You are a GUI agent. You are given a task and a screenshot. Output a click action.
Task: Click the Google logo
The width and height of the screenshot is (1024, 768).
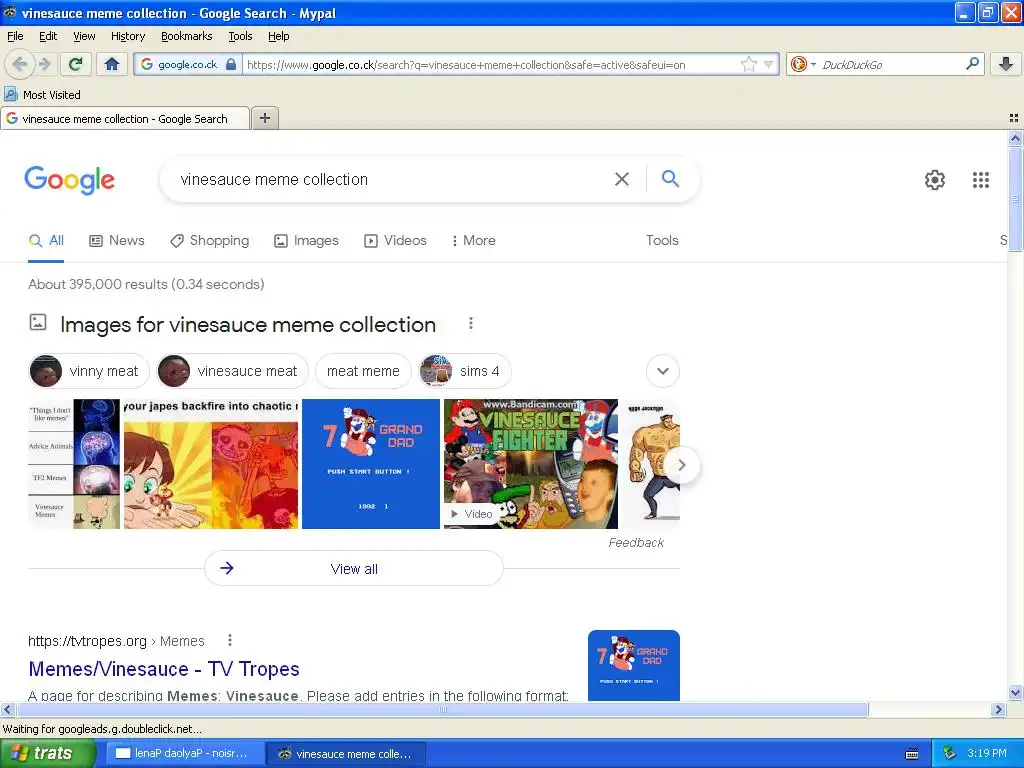click(70, 180)
